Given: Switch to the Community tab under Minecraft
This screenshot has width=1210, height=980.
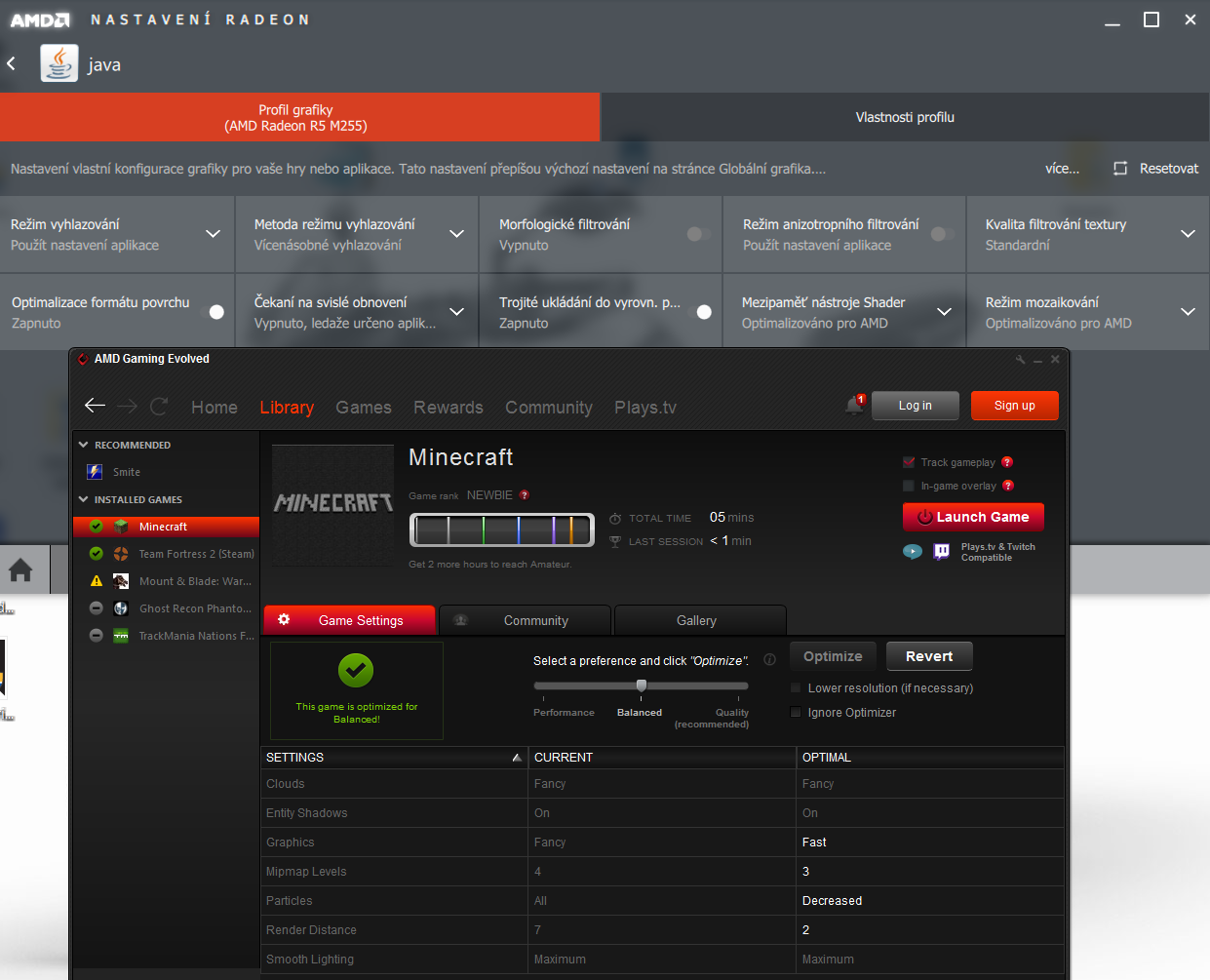Looking at the screenshot, I should (x=526, y=620).
